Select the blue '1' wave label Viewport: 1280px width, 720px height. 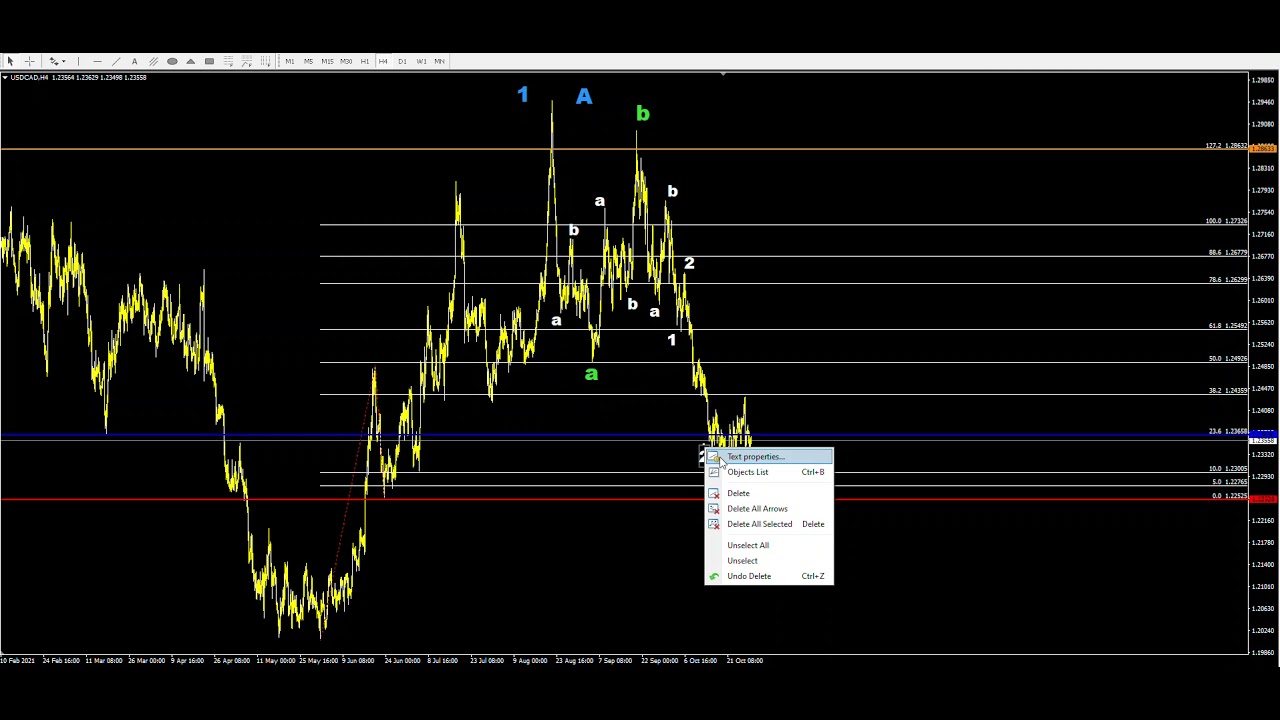click(522, 95)
